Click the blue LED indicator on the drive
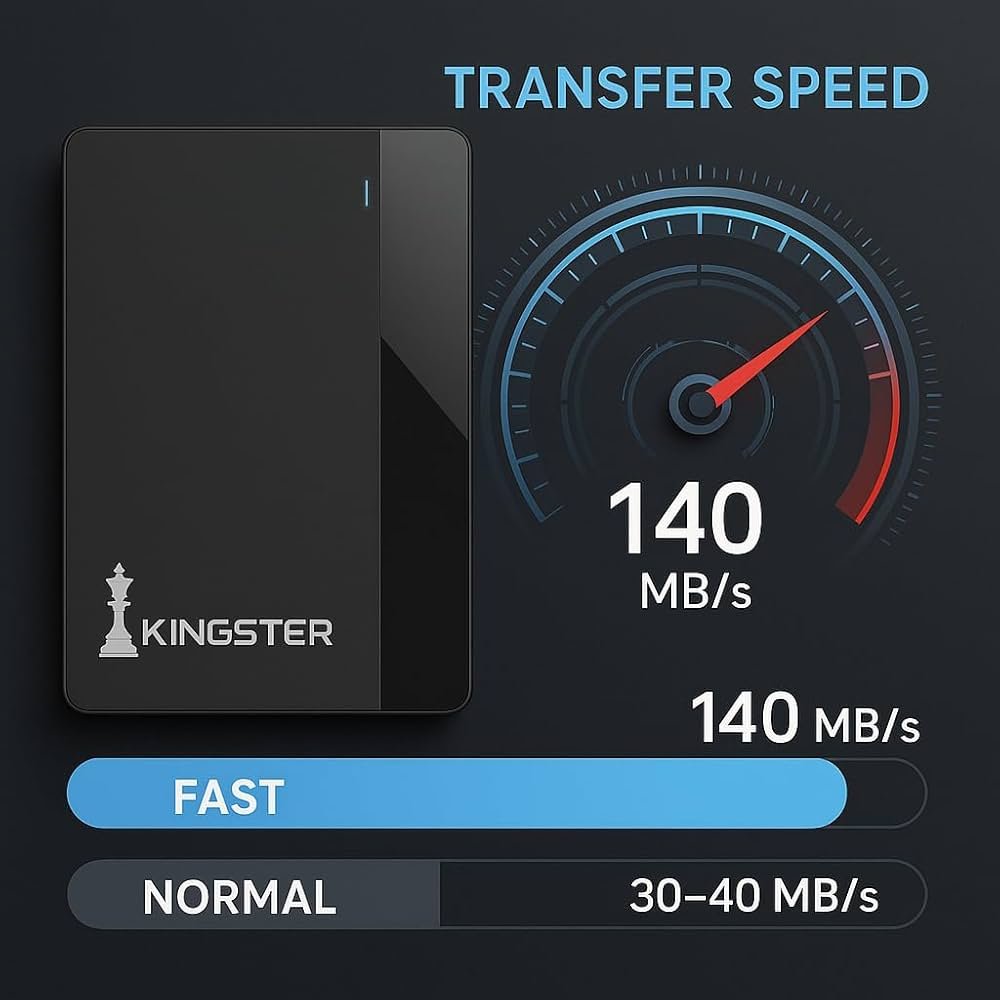The height and width of the screenshot is (1000, 1000). point(366,193)
